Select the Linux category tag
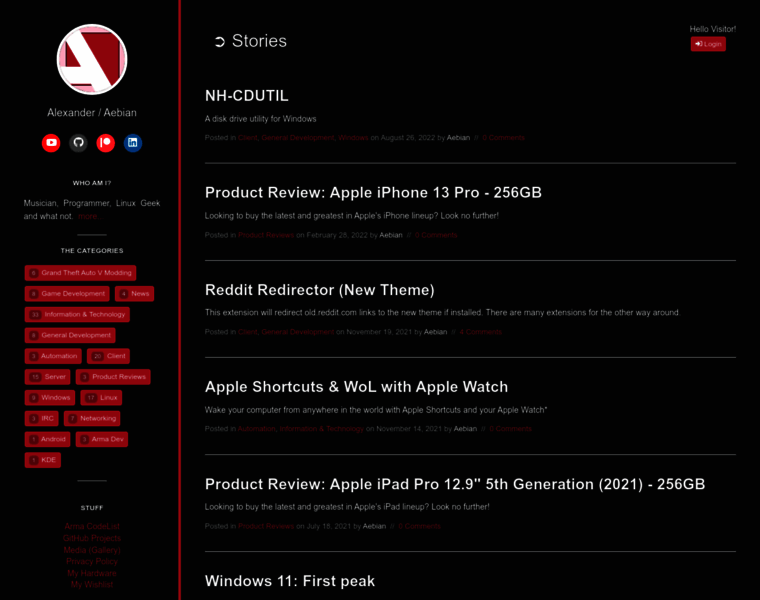The image size is (760, 600). tap(101, 398)
